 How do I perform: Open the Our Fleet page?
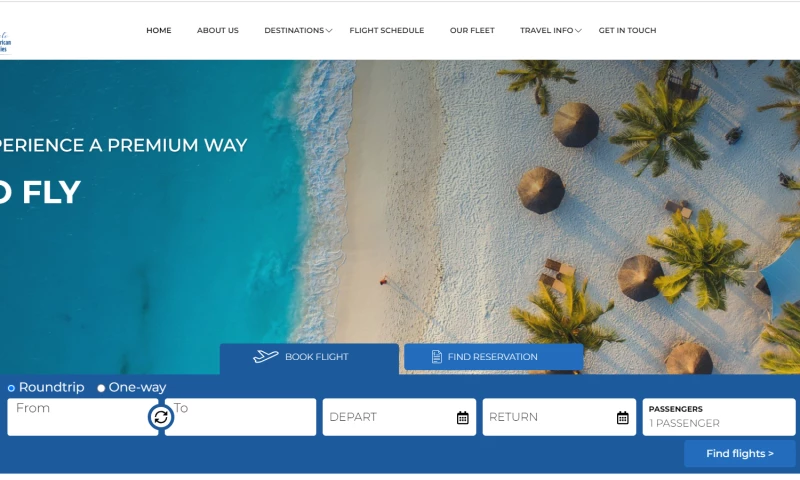472,31
